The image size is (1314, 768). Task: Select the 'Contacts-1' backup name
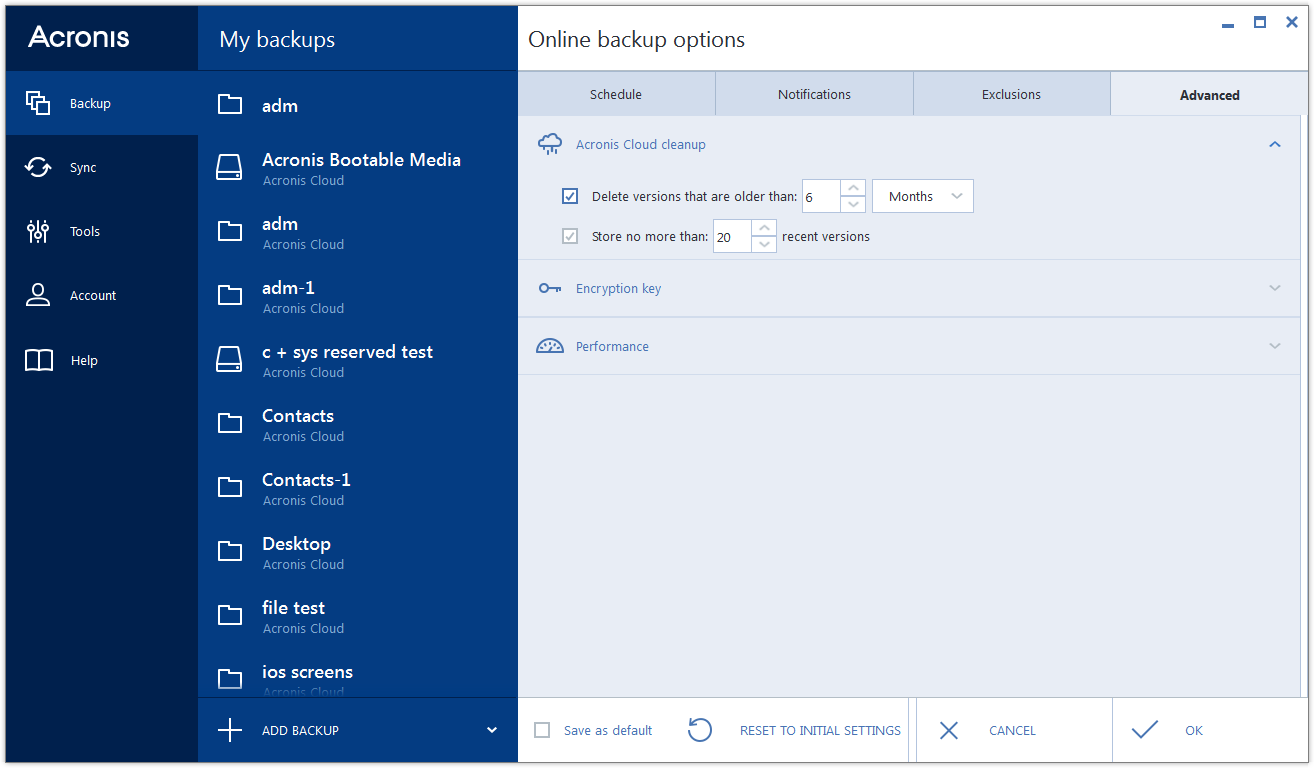306,479
